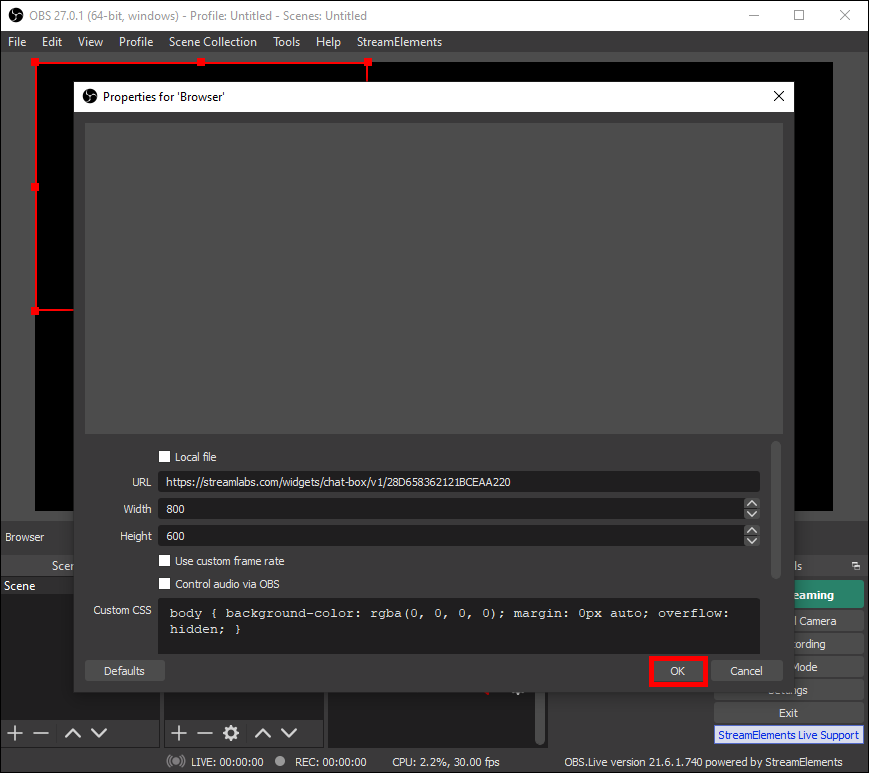Screen dimensions: 869x773
Task: Reset settings with the Defaults button
Action: tap(124, 671)
